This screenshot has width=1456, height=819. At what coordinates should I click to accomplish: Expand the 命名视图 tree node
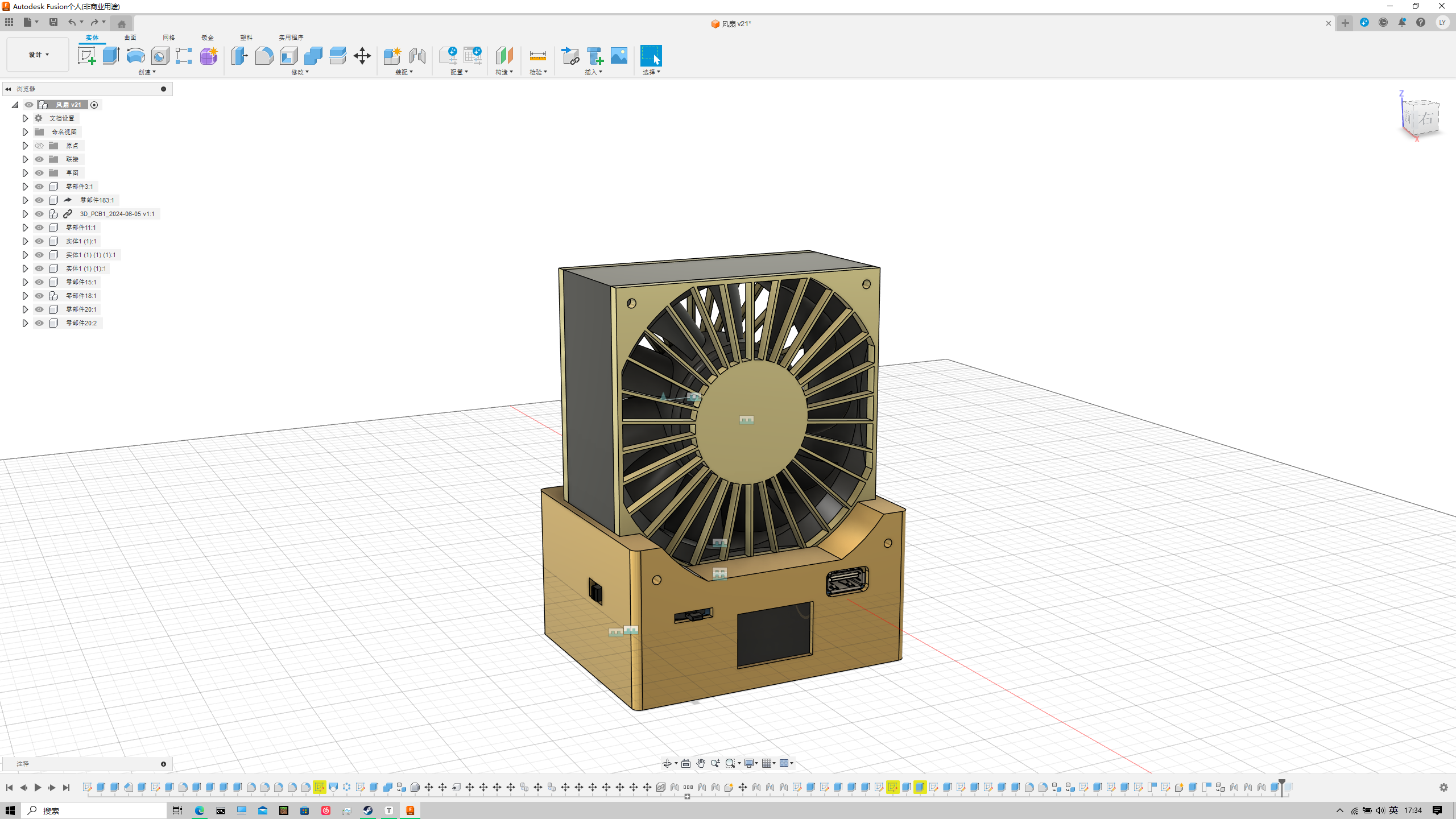[x=25, y=132]
